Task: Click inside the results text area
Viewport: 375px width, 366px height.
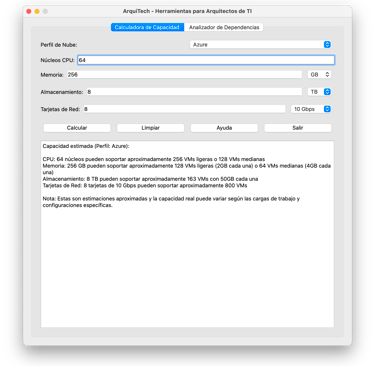Action: click(187, 234)
